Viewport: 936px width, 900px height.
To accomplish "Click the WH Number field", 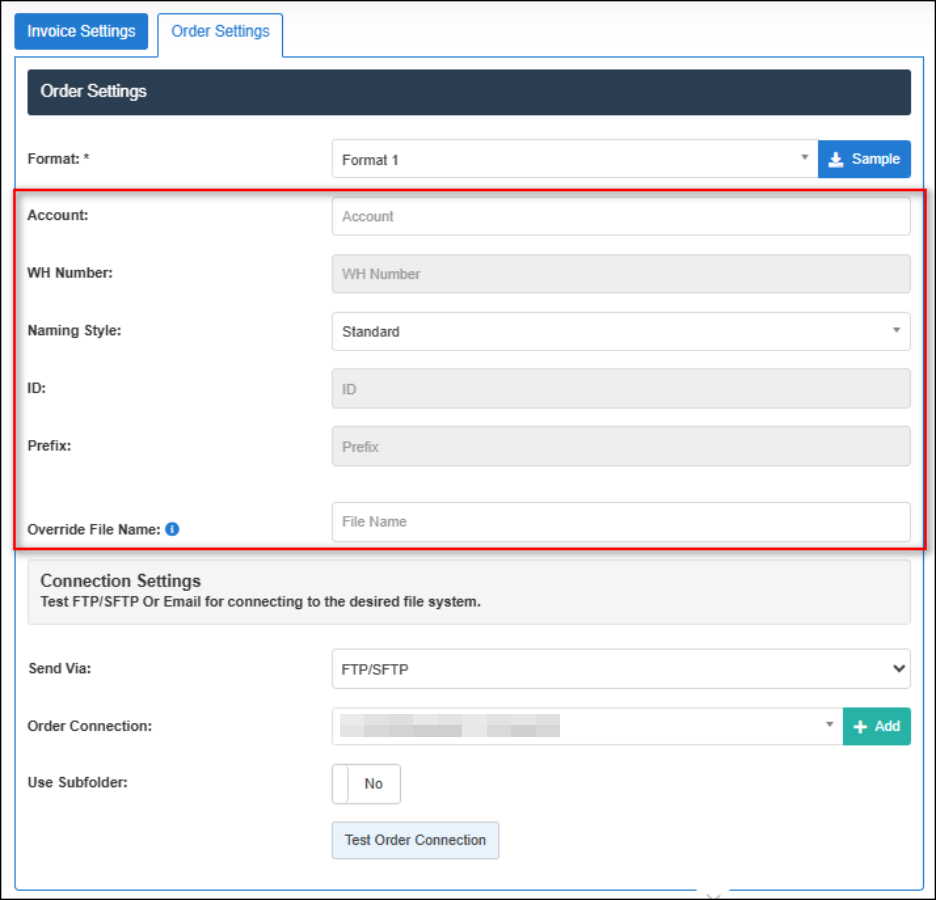I will pyautogui.click(x=620, y=274).
